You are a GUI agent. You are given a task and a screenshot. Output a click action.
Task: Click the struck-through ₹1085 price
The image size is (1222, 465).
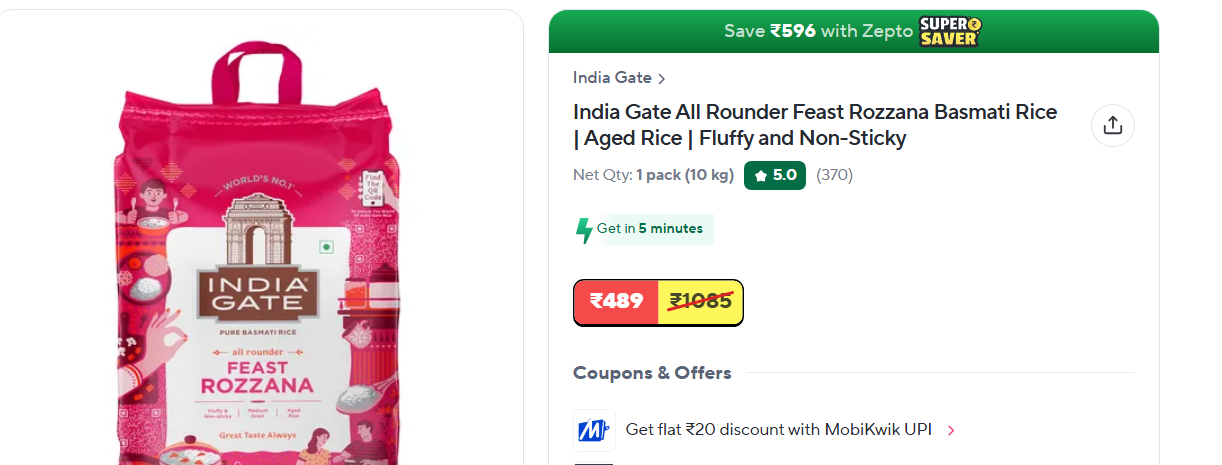[701, 301]
